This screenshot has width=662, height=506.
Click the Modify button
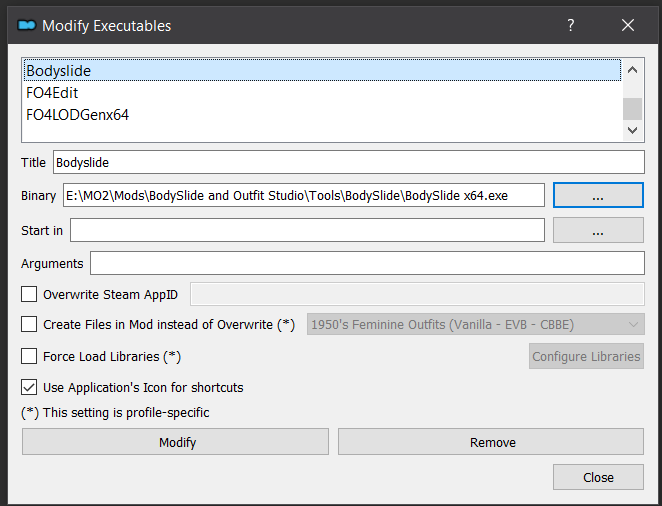point(175,442)
